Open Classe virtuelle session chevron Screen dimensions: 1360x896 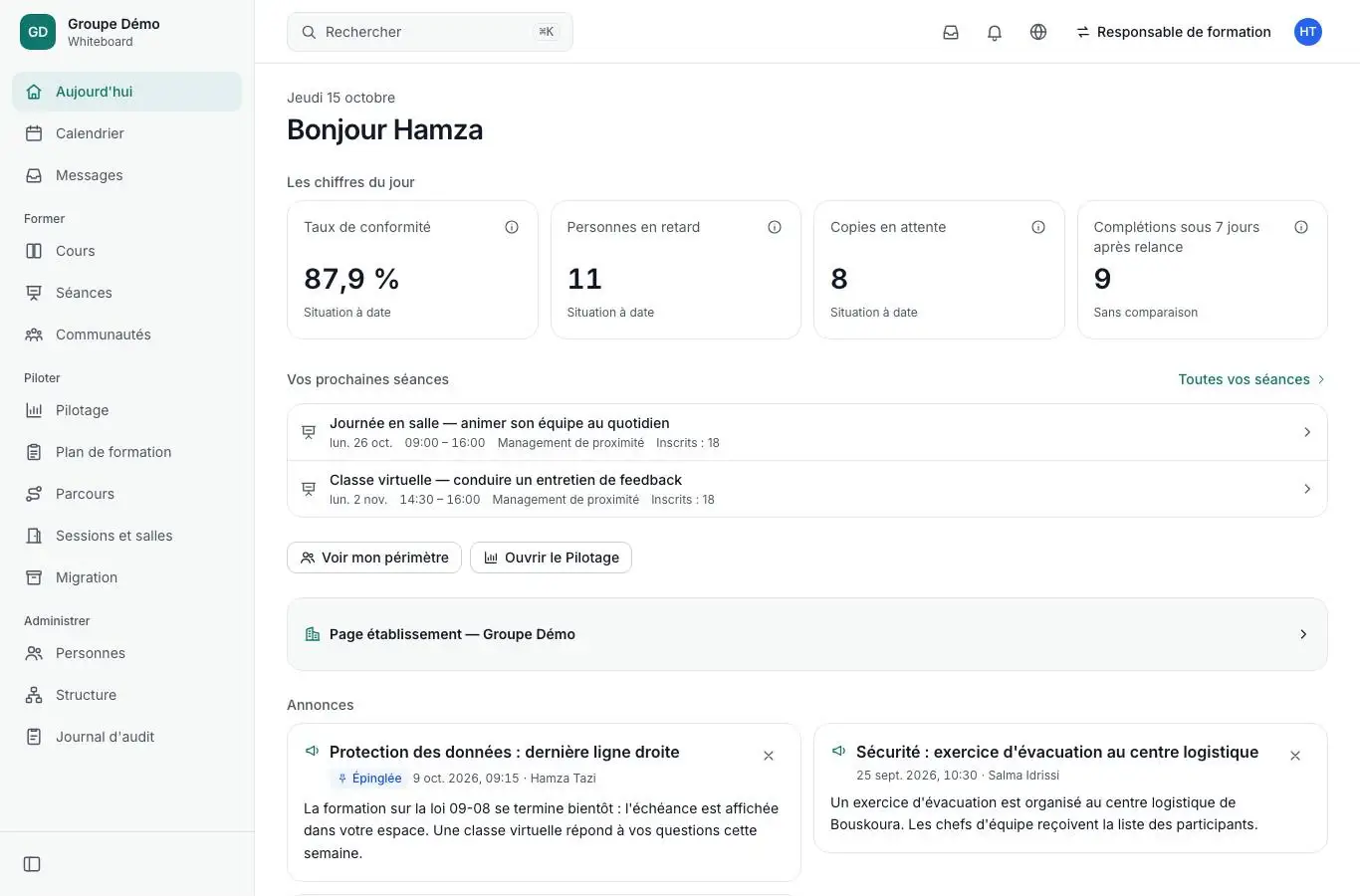point(1307,489)
